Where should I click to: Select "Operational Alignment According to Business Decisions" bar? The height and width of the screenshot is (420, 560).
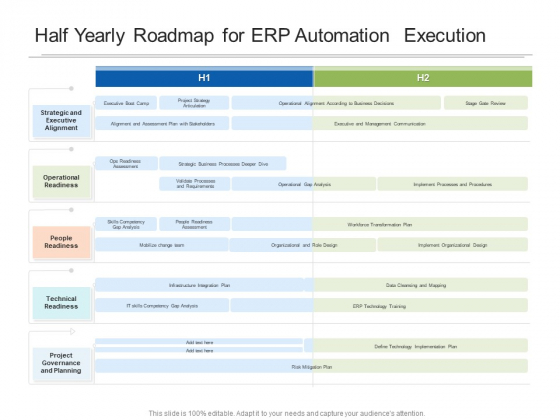(x=336, y=103)
